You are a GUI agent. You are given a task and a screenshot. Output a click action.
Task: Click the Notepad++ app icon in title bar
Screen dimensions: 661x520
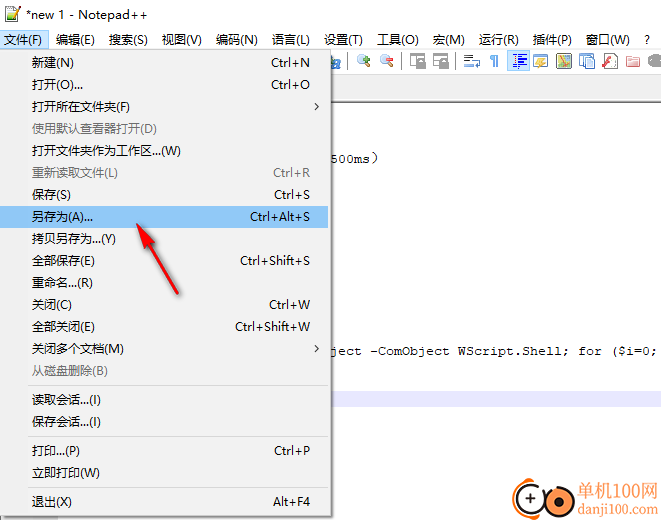coord(13,14)
